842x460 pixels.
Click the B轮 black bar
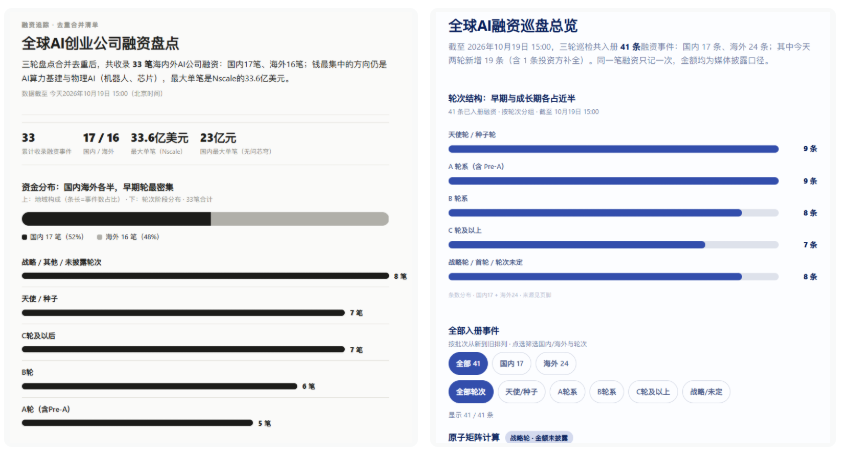[x=159, y=386]
